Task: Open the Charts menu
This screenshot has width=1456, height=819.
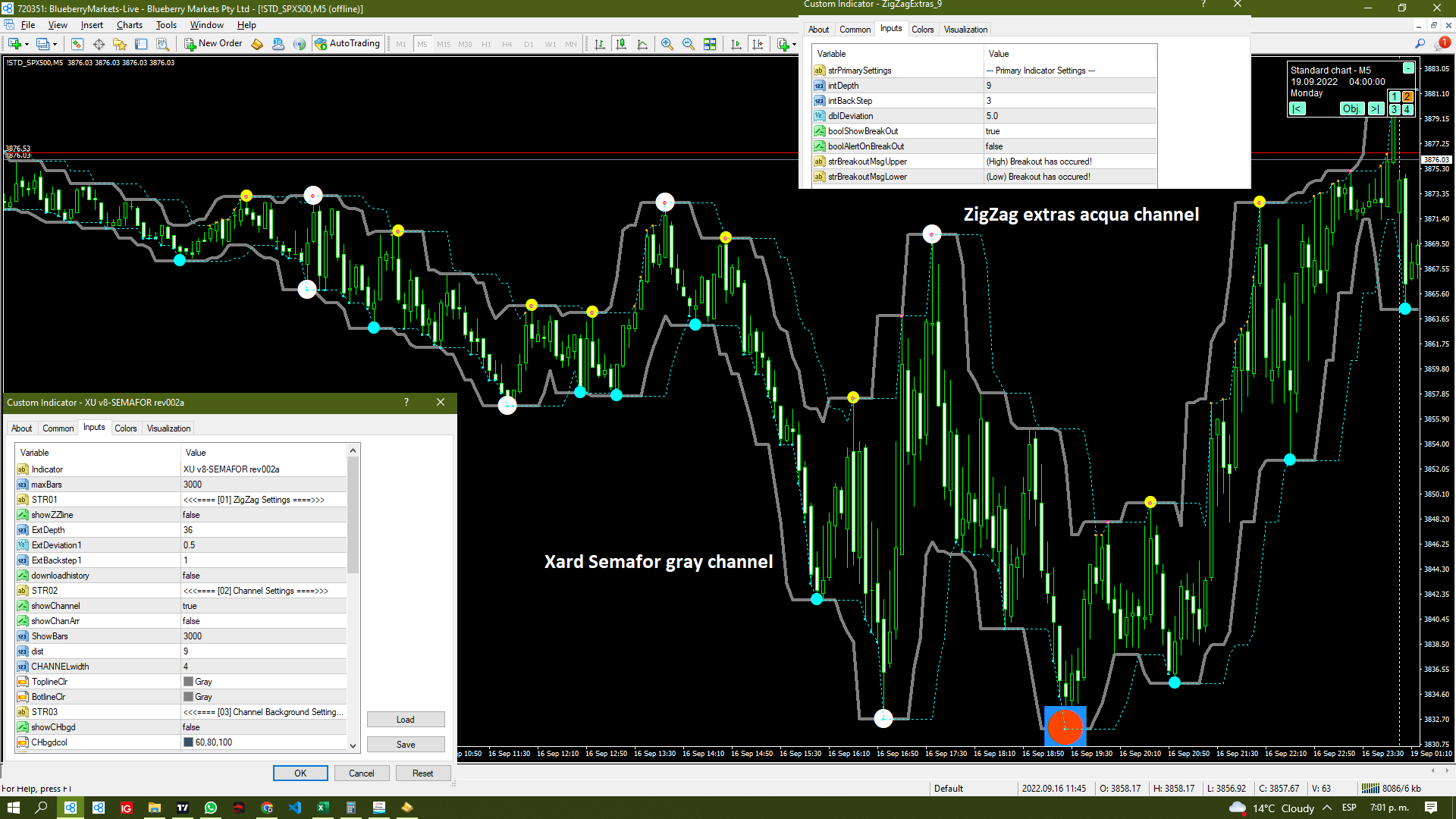Action: pyautogui.click(x=129, y=25)
